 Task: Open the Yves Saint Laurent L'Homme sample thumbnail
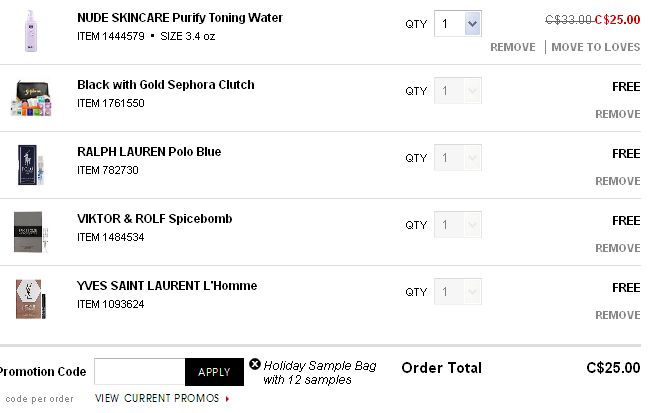31,299
